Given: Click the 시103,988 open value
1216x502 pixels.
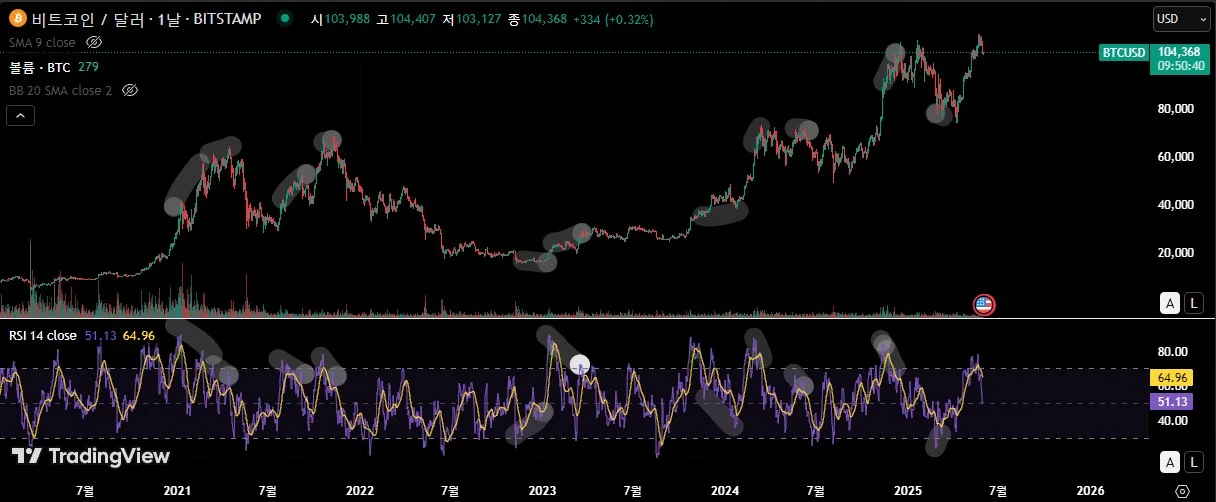Looking at the screenshot, I should [340, 19].
